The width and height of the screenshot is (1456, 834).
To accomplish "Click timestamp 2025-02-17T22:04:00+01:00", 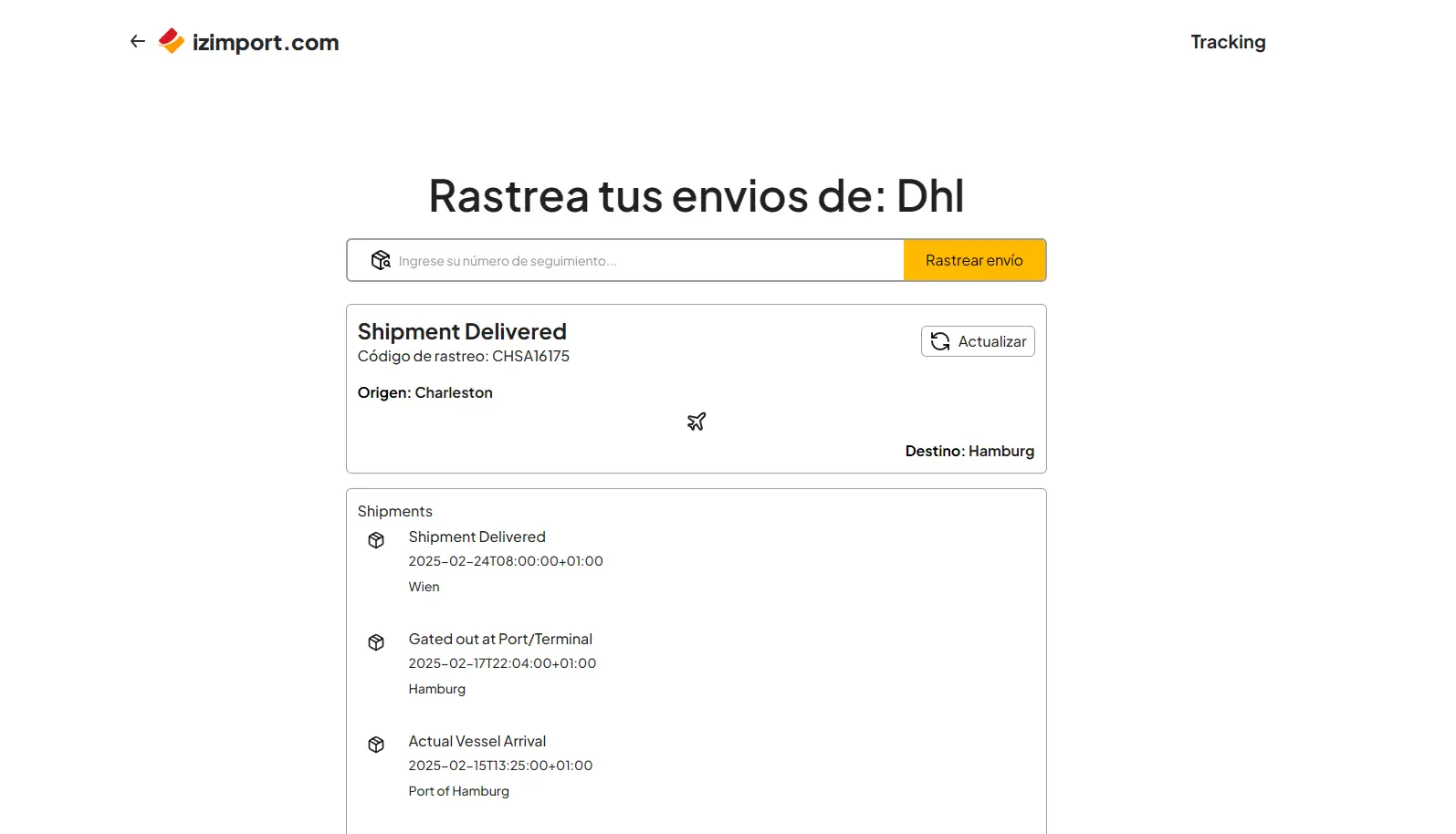I will [502, 663].
